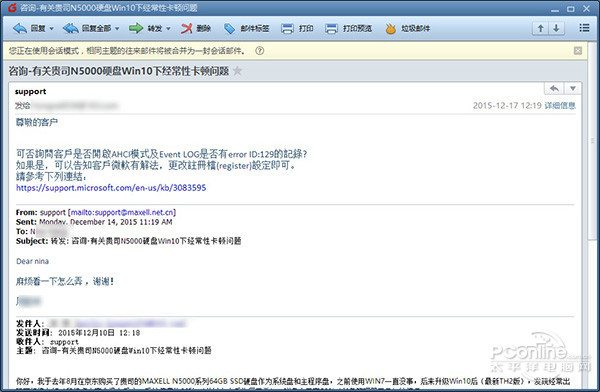Click the mail tag (邮件标签) icon
The width and height of the screenshot is (600, 392).
[229, 28]
